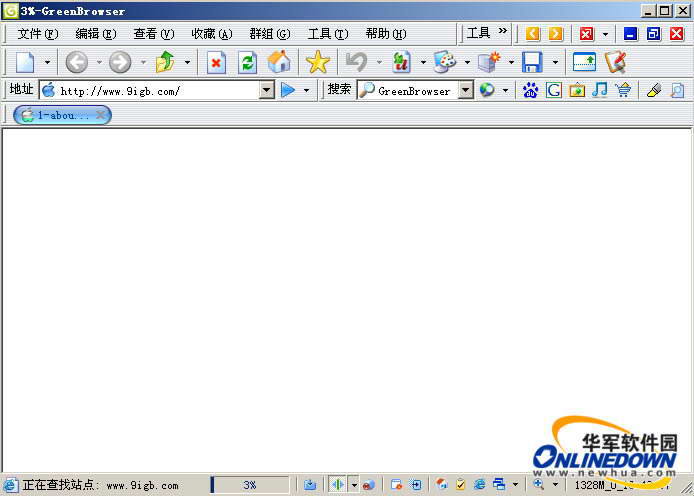Click the shopping cart search icon

click(x=623, y=90)
